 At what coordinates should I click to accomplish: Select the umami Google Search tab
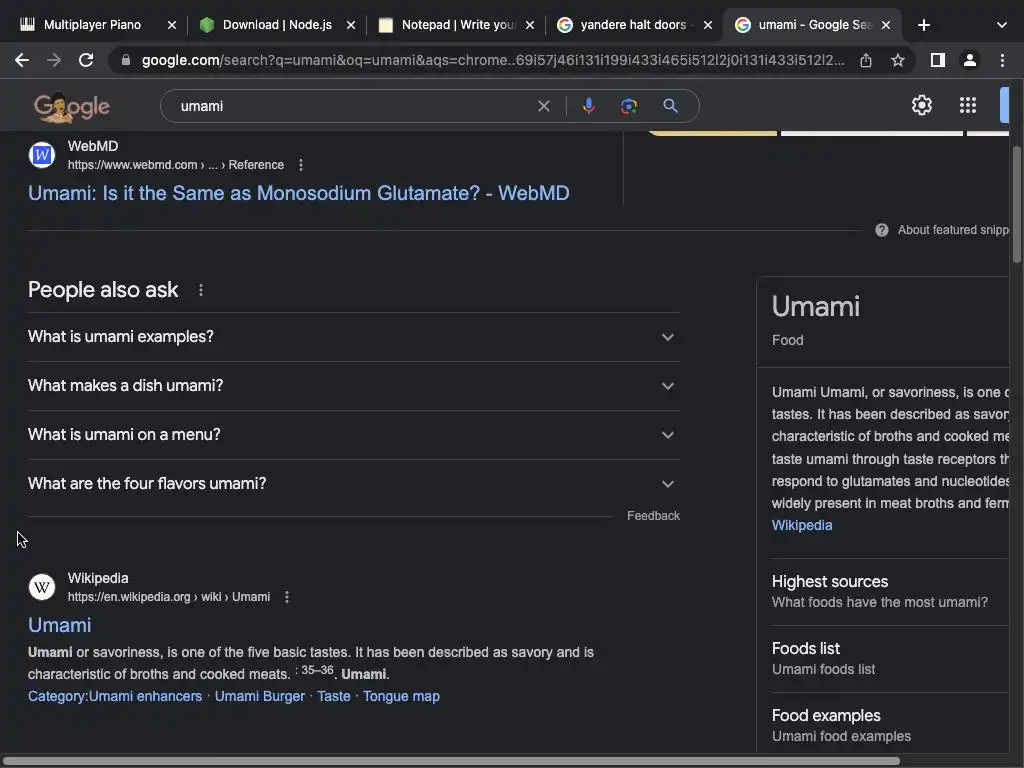click(x=814, y=25)
